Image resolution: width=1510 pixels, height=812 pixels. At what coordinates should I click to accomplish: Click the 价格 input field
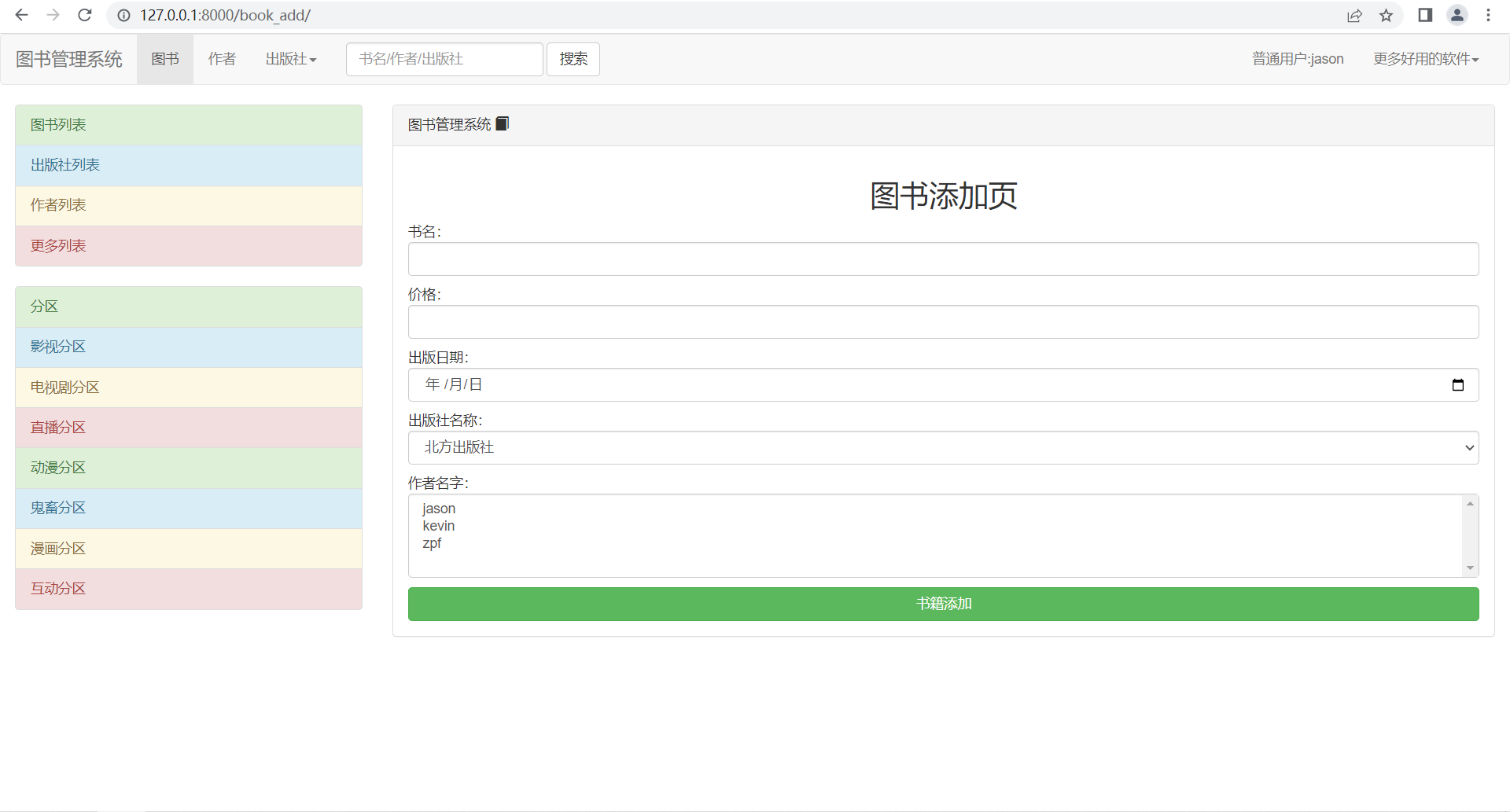[x=943, y=321]
